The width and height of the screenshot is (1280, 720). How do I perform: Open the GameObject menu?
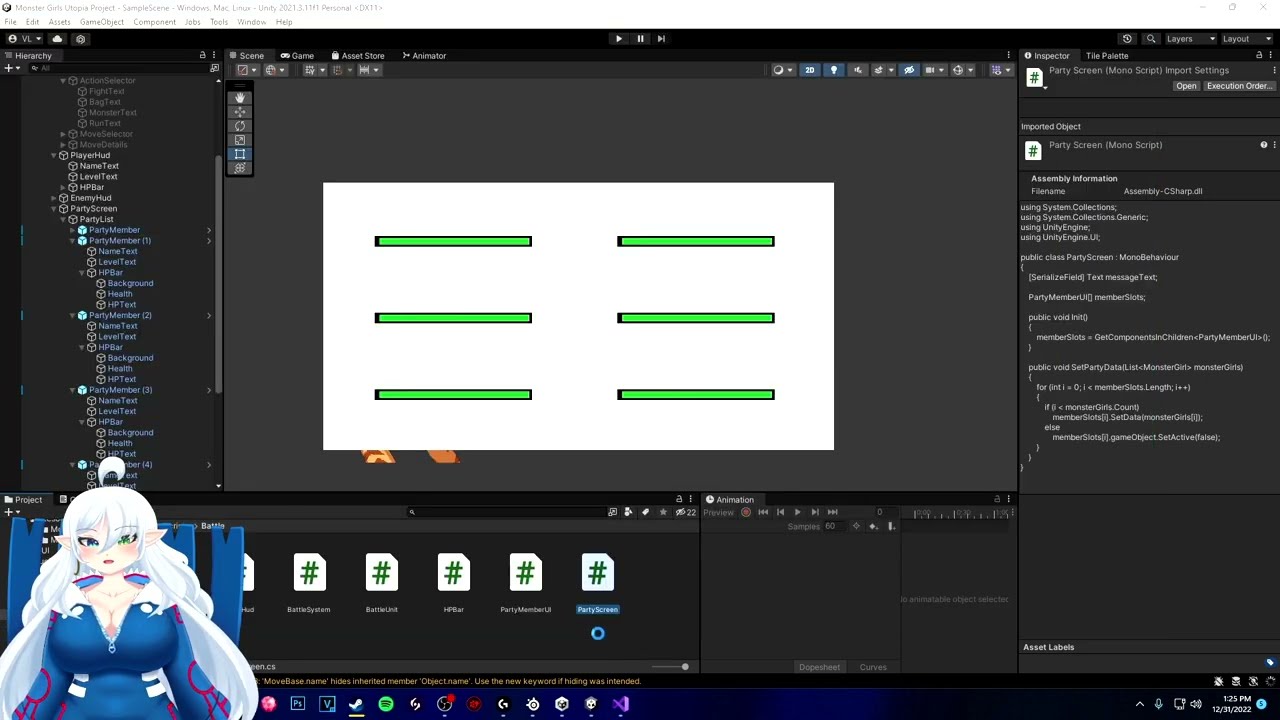click(101, 22)
